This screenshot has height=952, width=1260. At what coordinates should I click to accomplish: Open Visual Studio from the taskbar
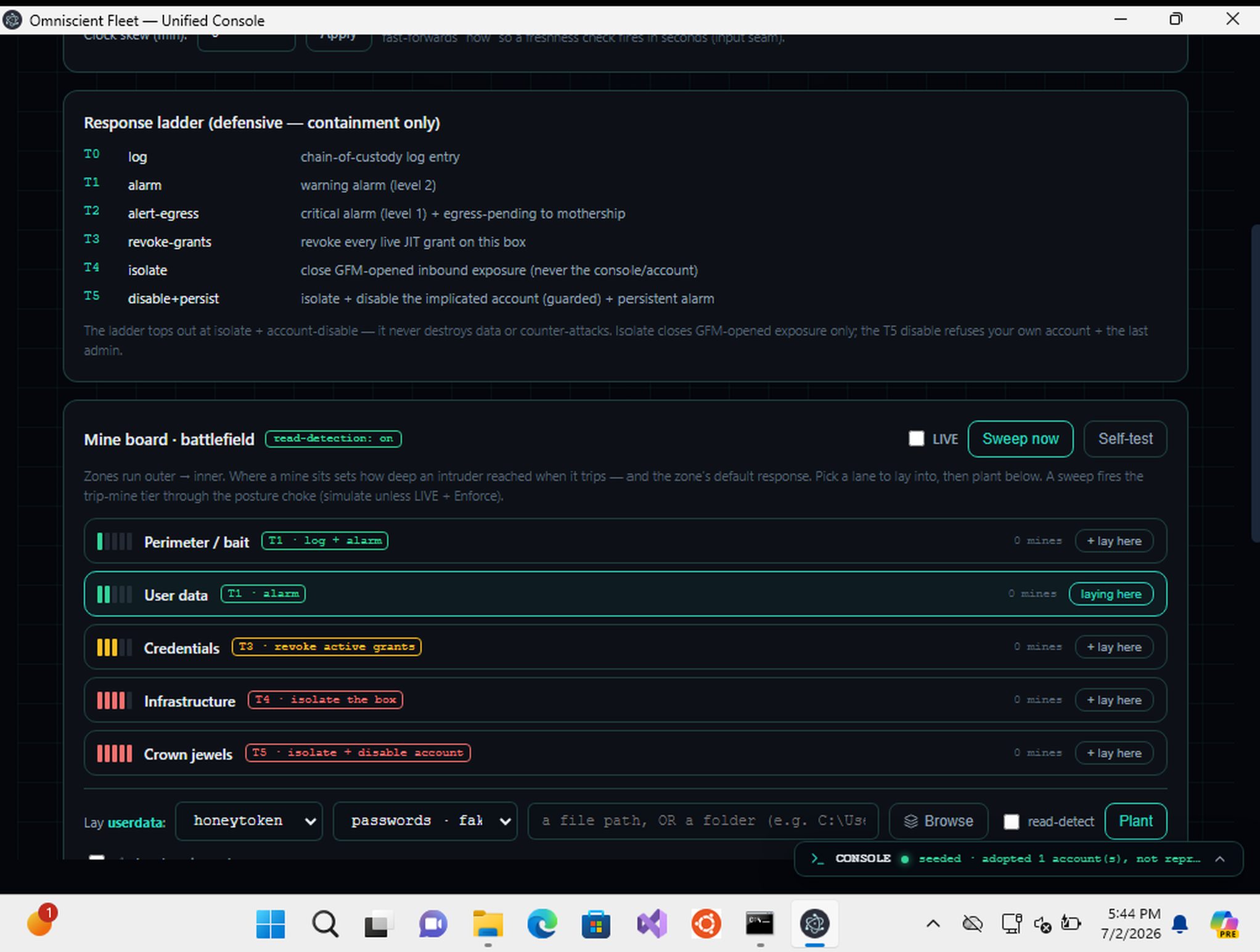coord(652,924)
